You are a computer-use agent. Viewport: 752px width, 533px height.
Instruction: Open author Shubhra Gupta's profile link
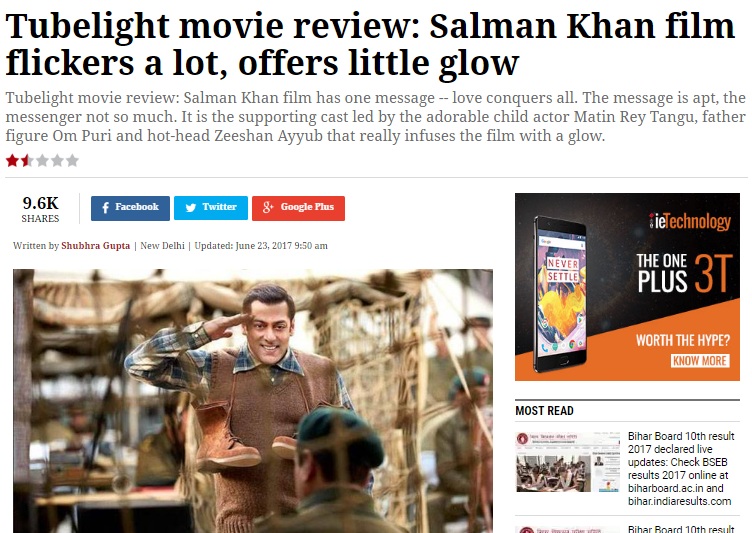click(95, 246)
